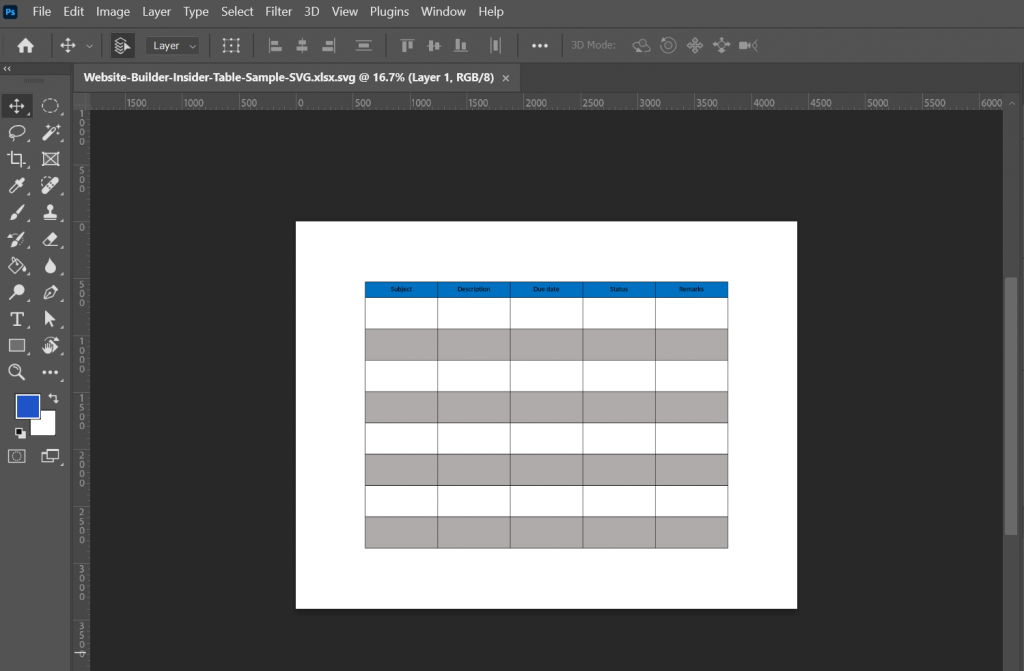Viewport: 1024px width, 671px height.
Task: Expand the Move tool preset picker arrow
Action: pyautogui.click(x=90, y=46)
